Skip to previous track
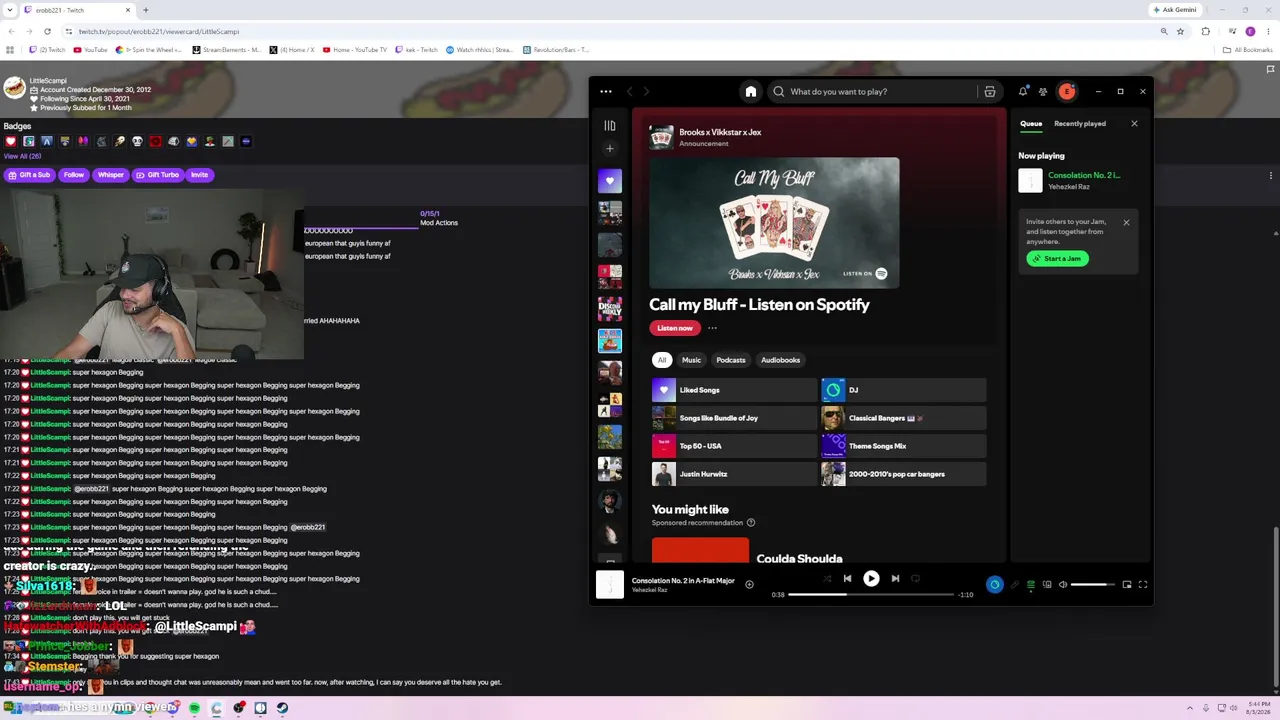 point(847,578)
